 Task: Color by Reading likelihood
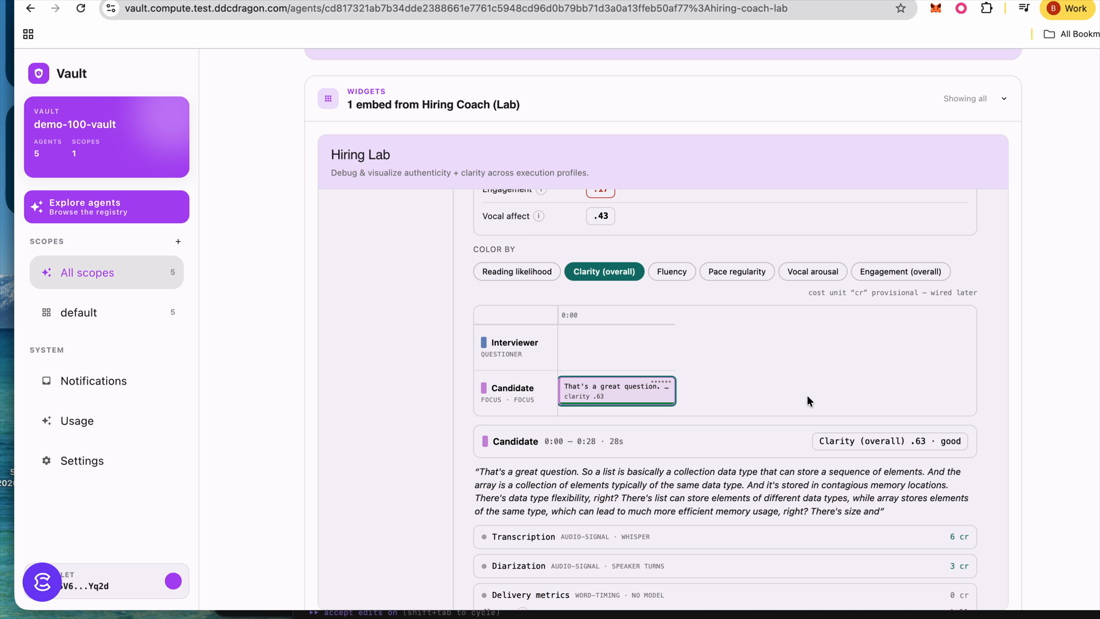pos(517,272)
